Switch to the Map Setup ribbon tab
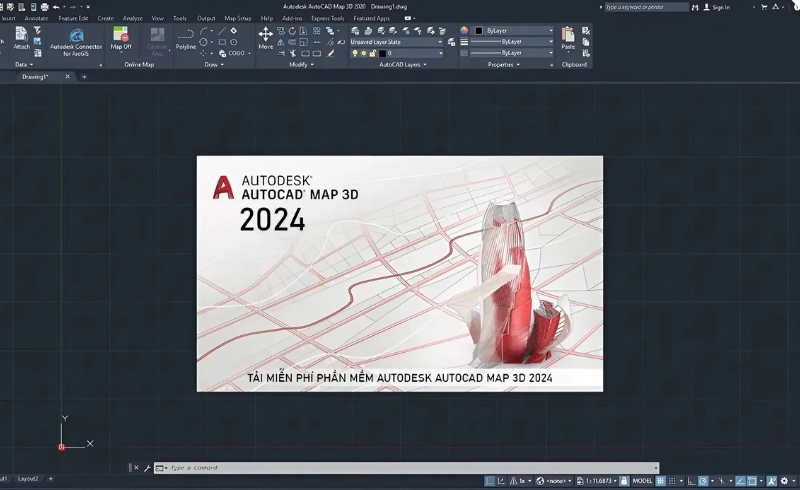The width and height of the screenshot is (800, 490). tap(238, 18)
